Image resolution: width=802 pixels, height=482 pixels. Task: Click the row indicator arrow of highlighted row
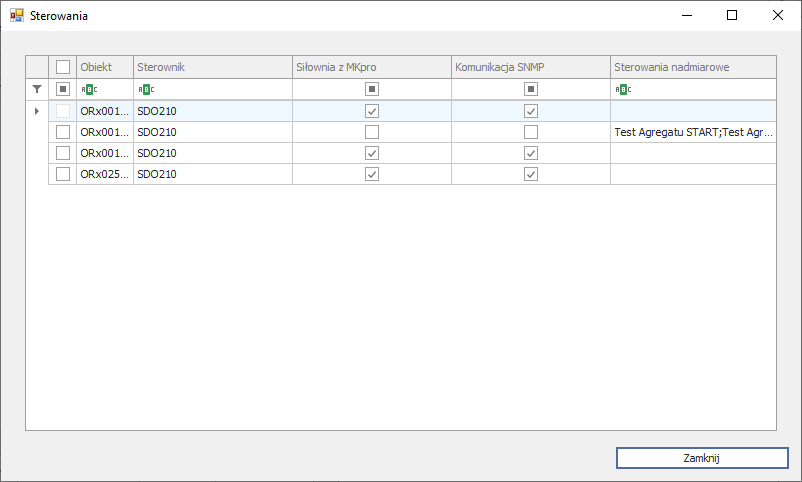[x=37, y=111]
